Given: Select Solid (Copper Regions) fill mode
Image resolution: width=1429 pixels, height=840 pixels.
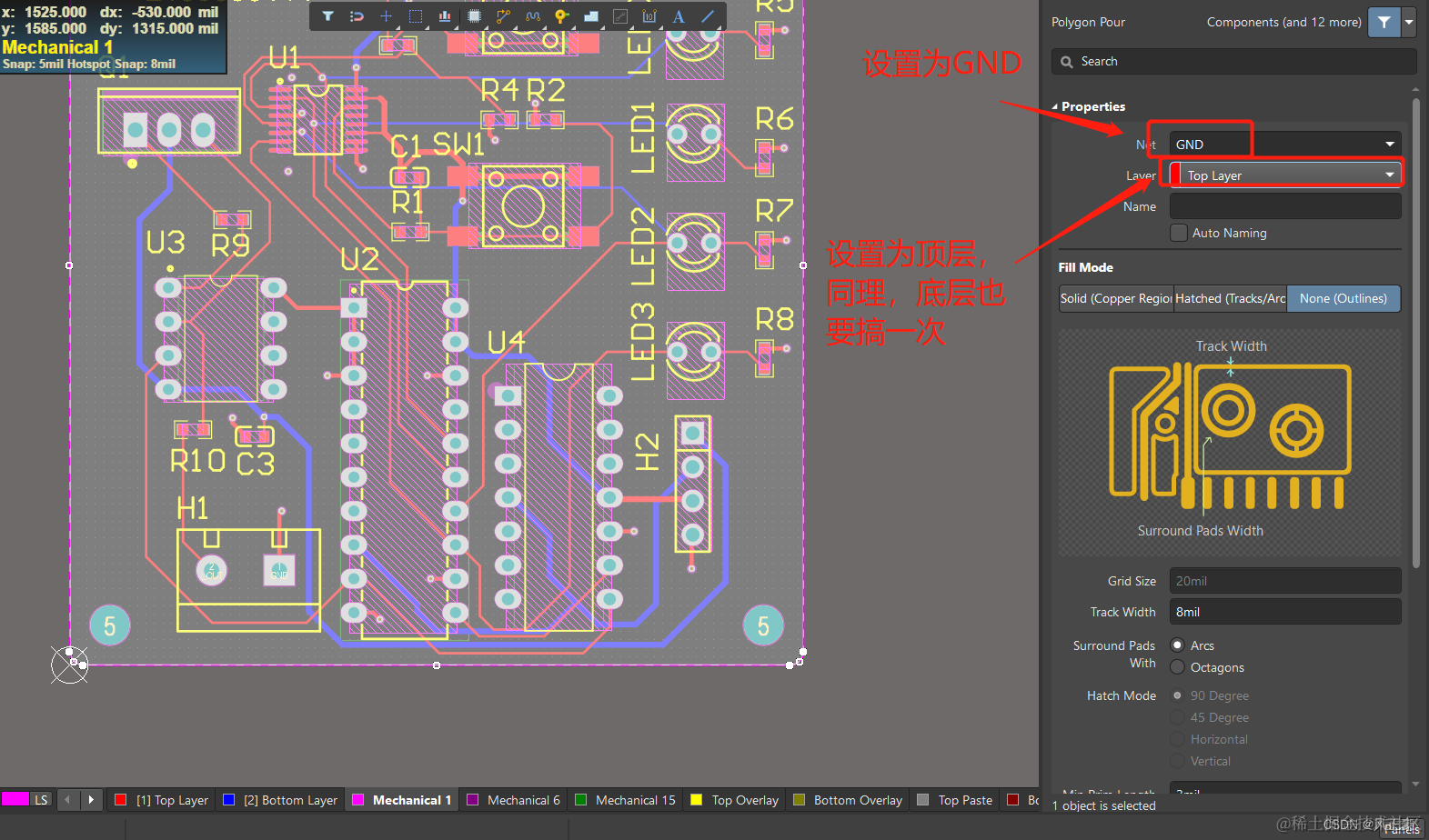Looking at the screenshot, I should (1116, 298).
